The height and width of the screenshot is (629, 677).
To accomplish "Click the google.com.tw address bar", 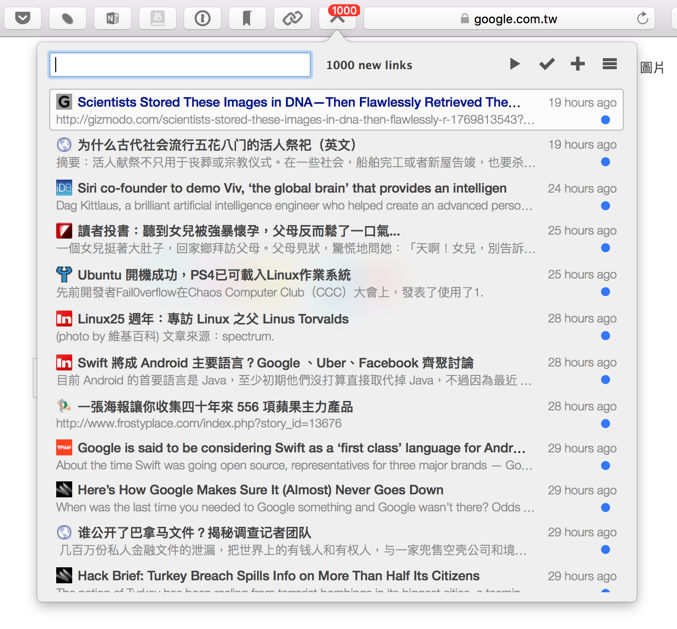I will coord(500,18).
